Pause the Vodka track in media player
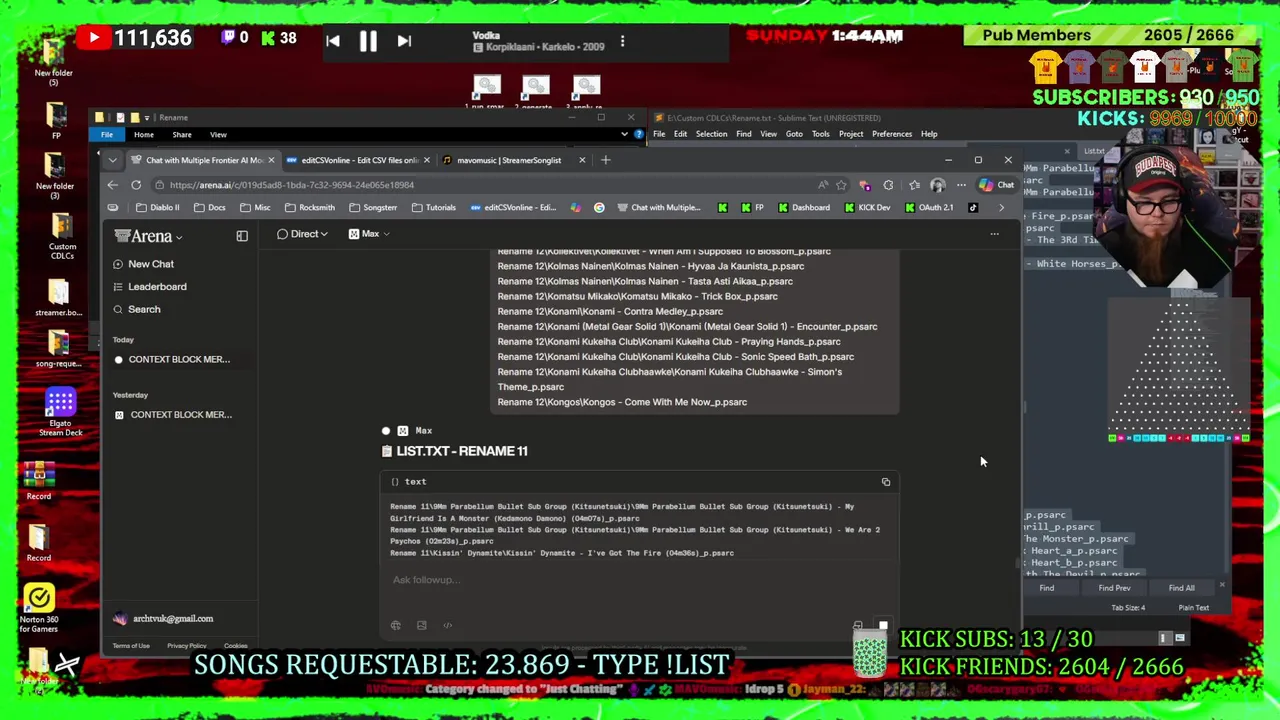The width and height of the screenshot is (1280, 720). [x=368, y=41]
